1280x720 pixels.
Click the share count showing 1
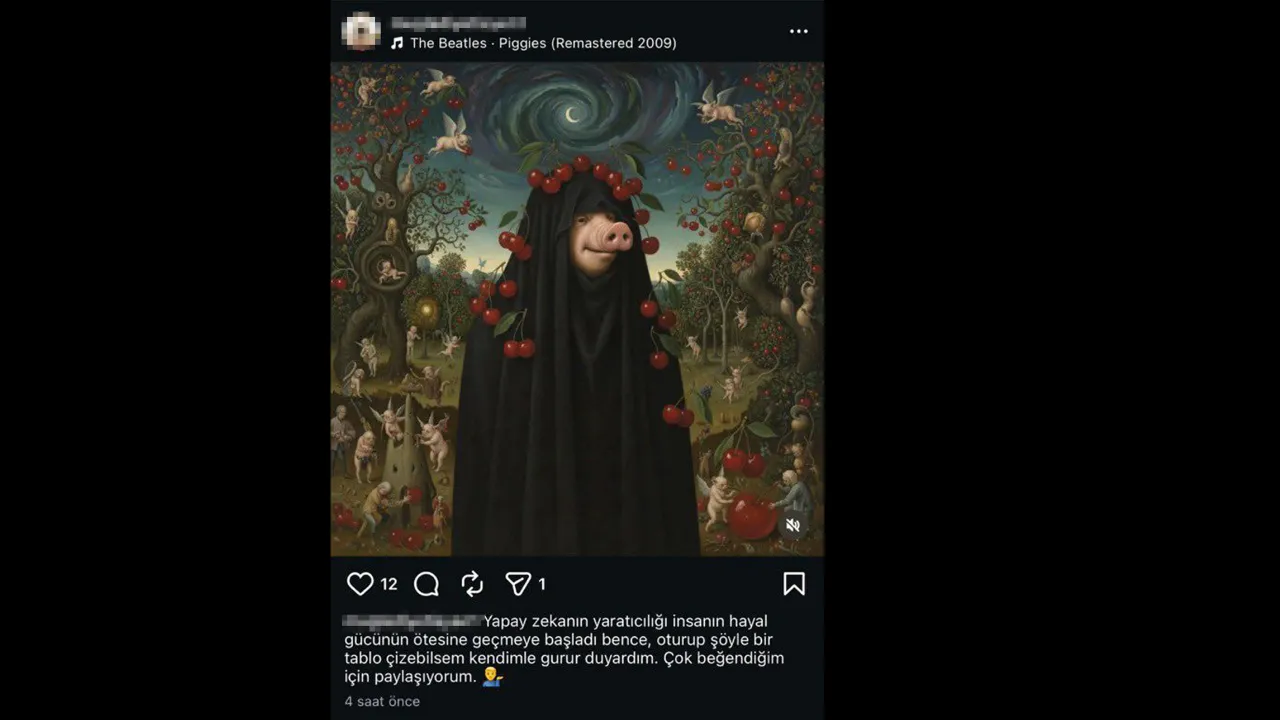point(541,584)
